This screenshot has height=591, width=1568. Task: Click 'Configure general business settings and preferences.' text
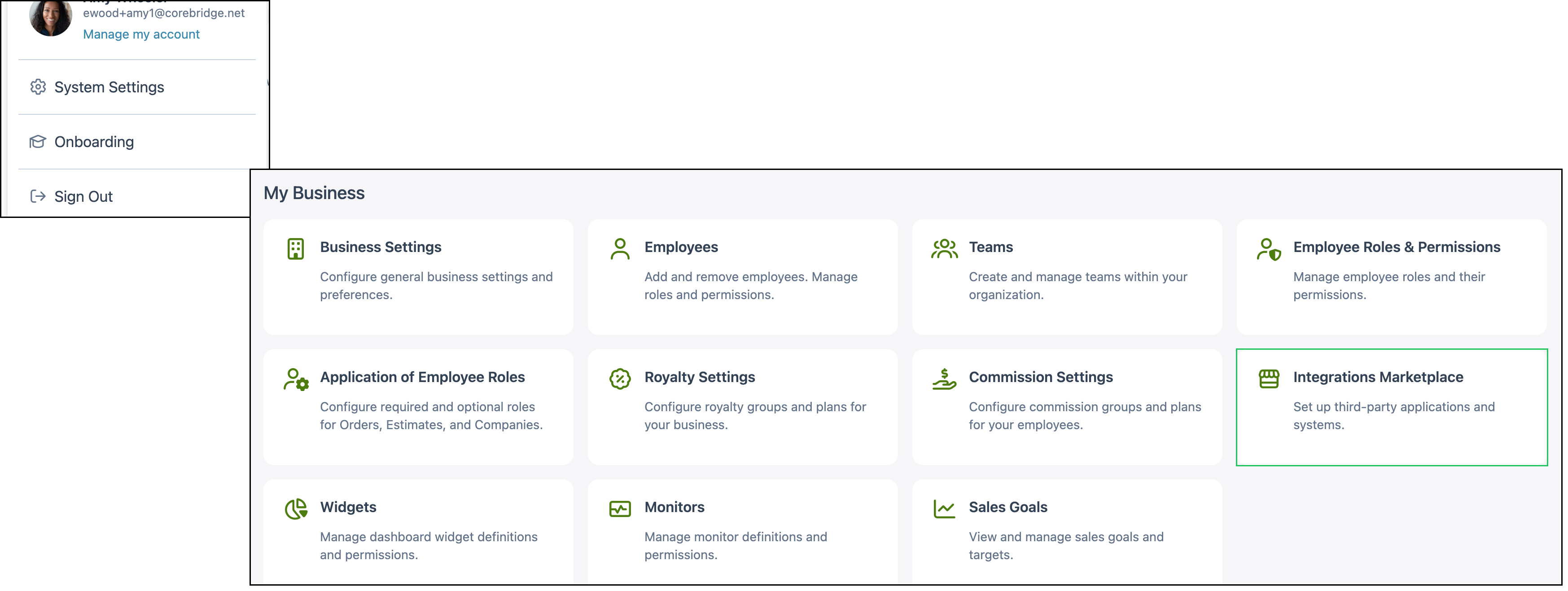(x=437, y=286)
